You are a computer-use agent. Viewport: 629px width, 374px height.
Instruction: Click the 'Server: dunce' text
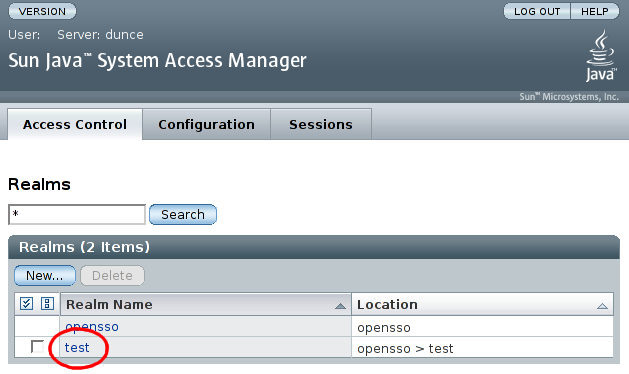[x=100, y=35]
